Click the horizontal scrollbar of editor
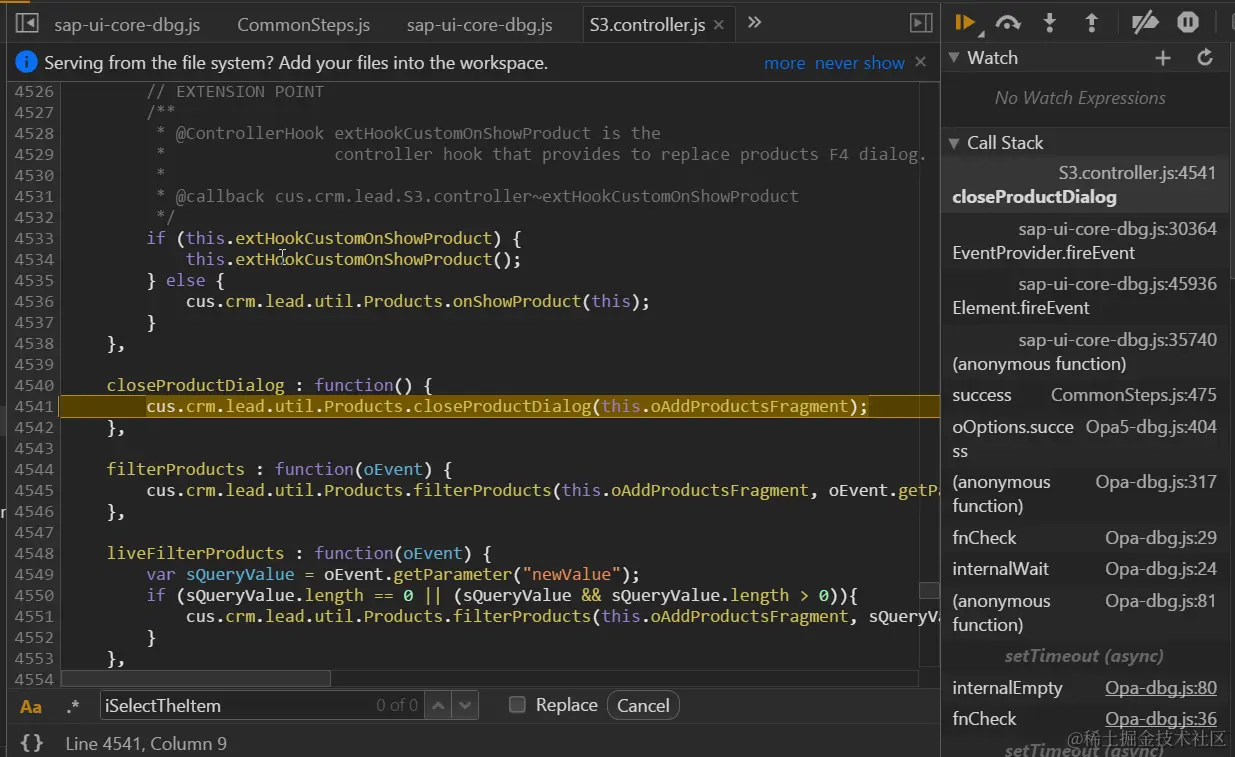This screenshot has height=757, width=1235. [195, 678]
